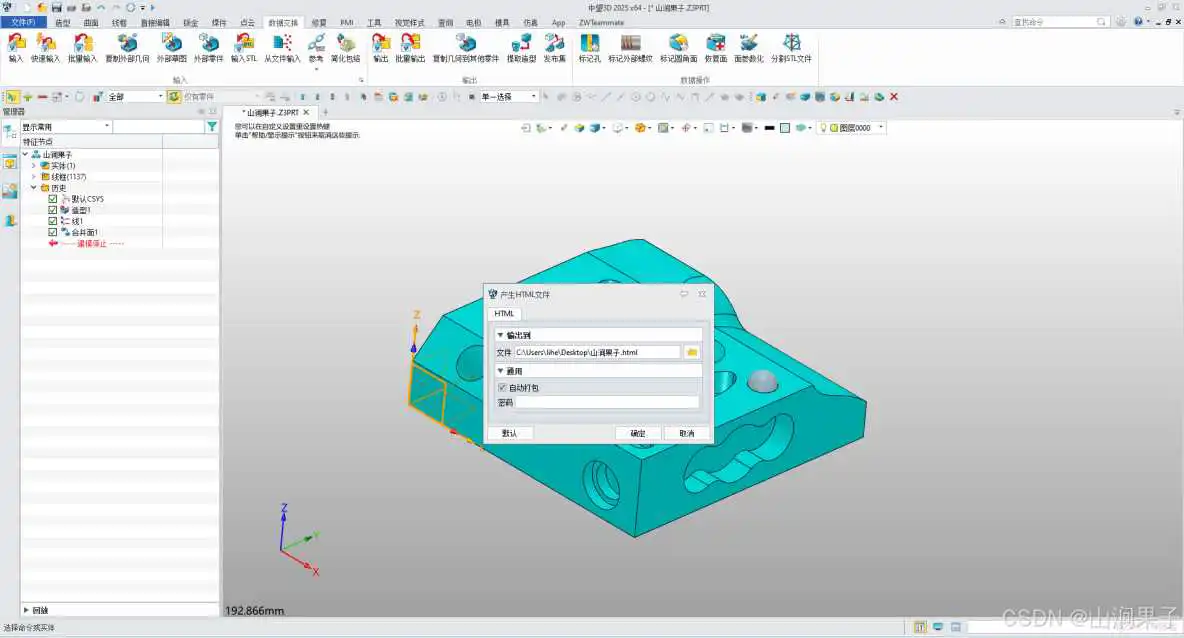Expand the 回放 panel at bottom left

click(26, 610)
